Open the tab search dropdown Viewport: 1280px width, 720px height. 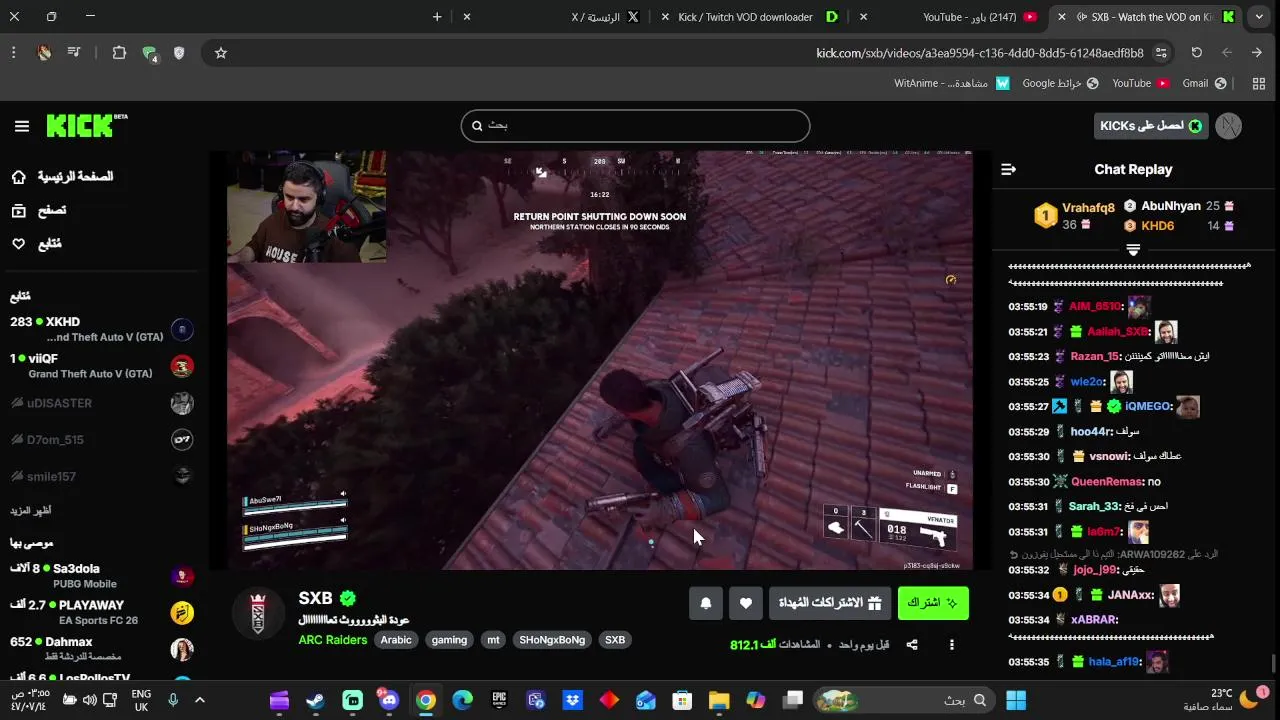[x=1259, y=17]
